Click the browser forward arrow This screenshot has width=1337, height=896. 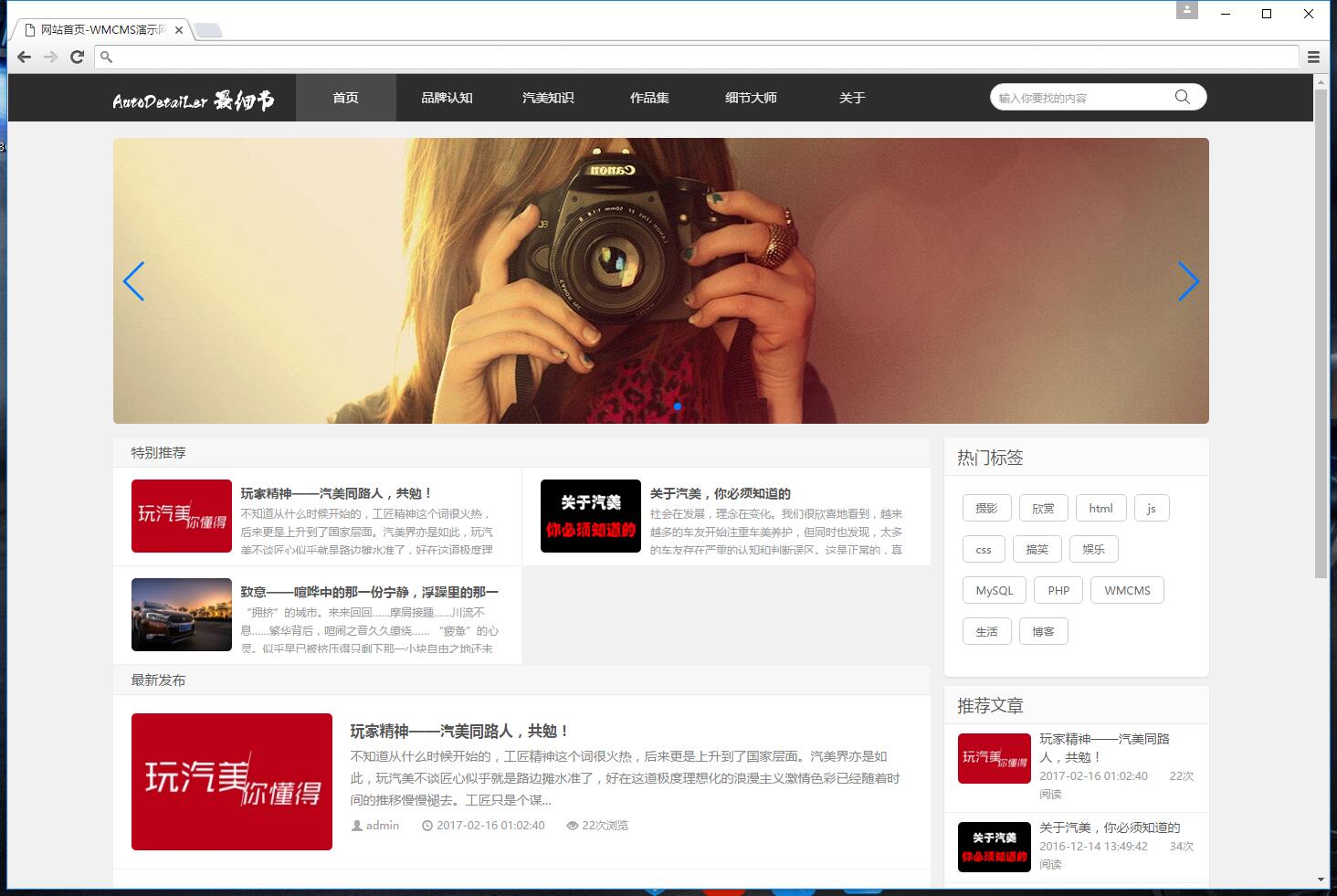[x=51, y=57]
